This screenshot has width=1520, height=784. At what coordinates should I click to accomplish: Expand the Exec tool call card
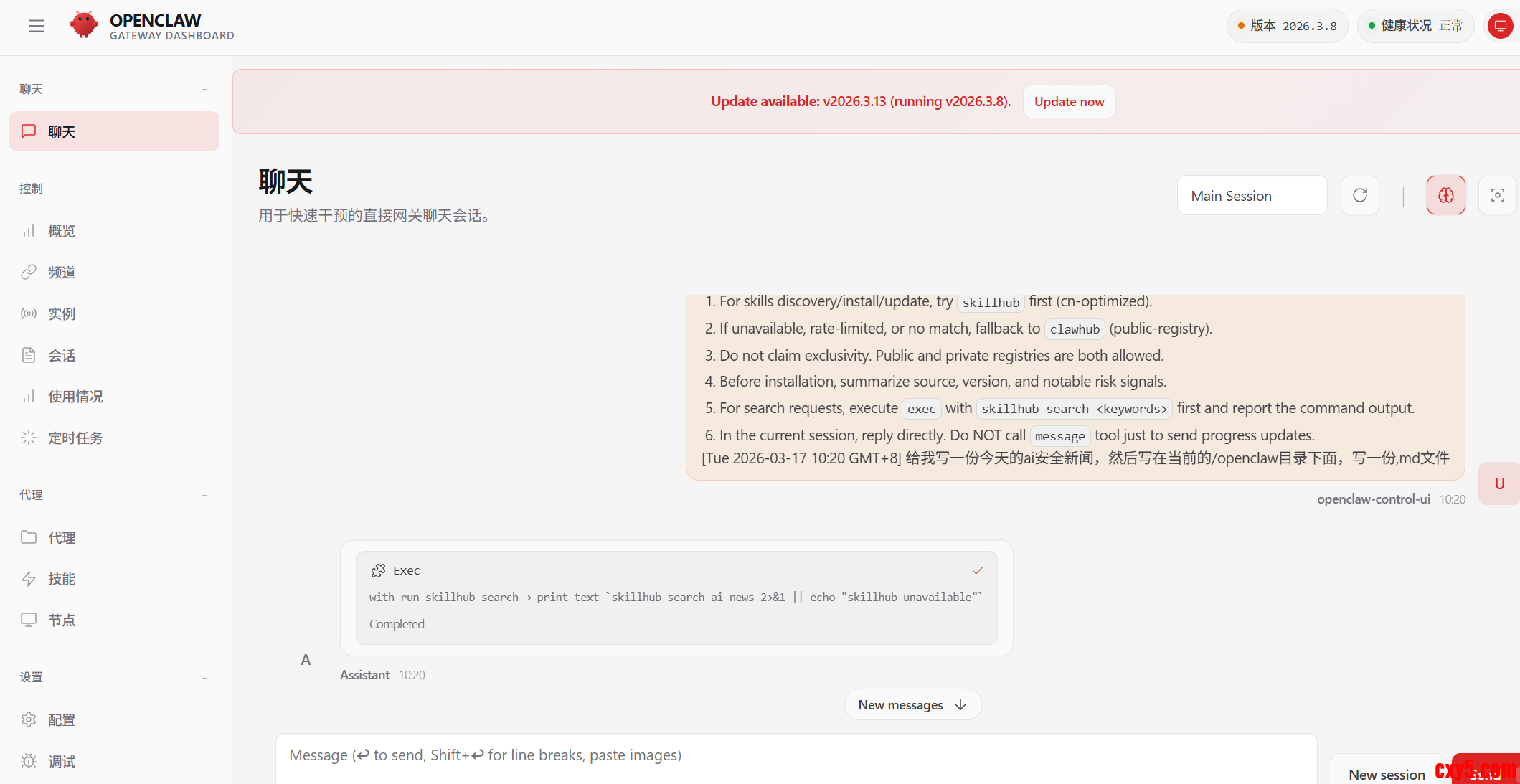tap(676, 597)
